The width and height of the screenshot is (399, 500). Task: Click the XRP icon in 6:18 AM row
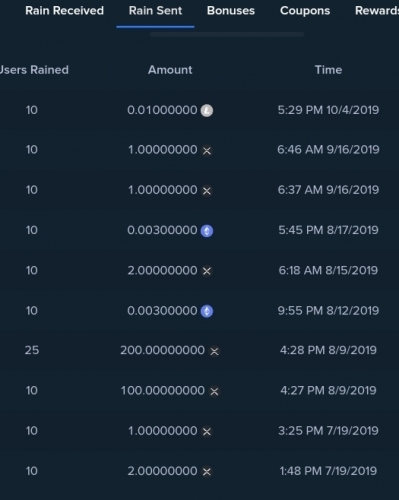click(207, 271)
